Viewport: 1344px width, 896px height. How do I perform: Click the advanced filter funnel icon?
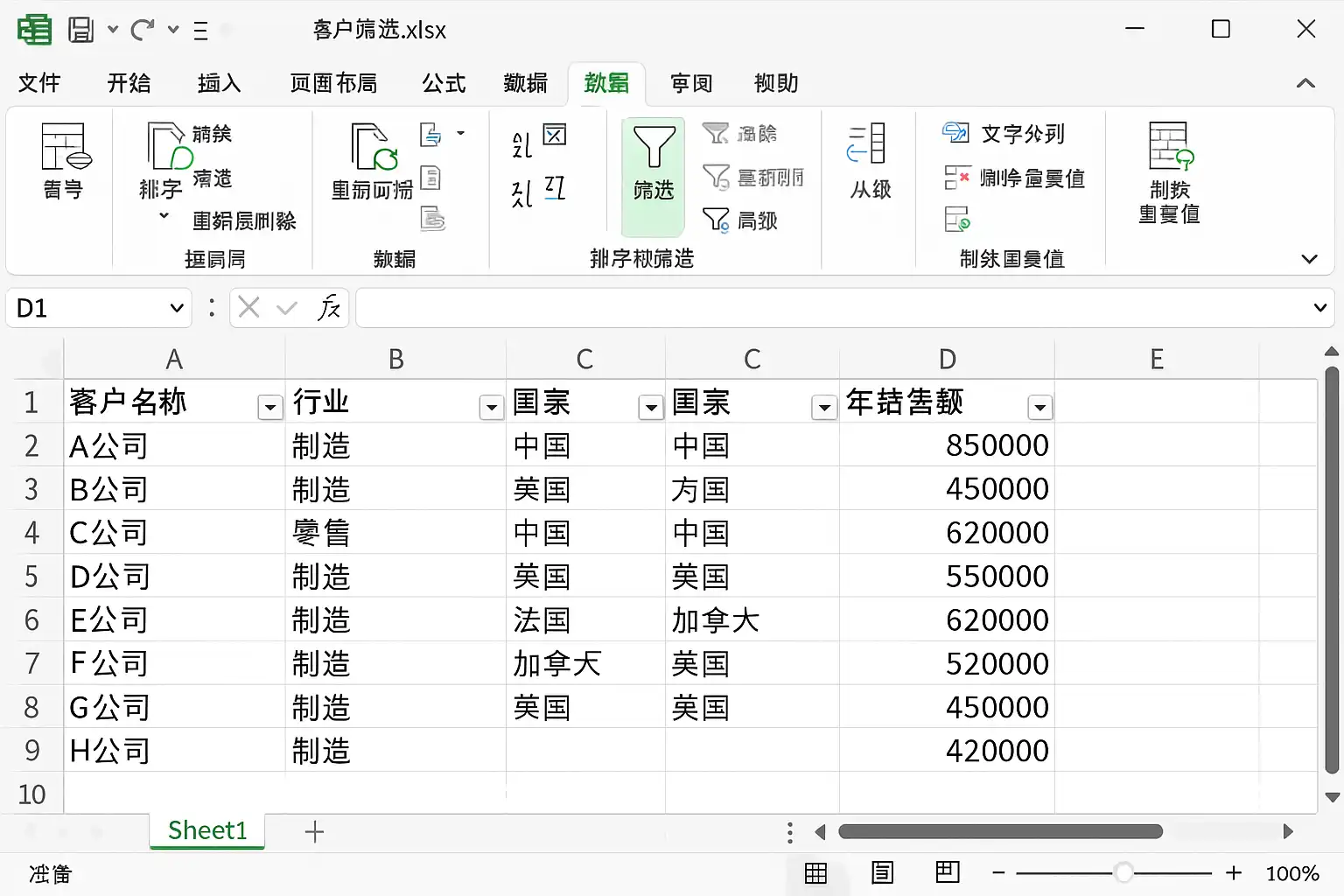[x=716, y=220]
